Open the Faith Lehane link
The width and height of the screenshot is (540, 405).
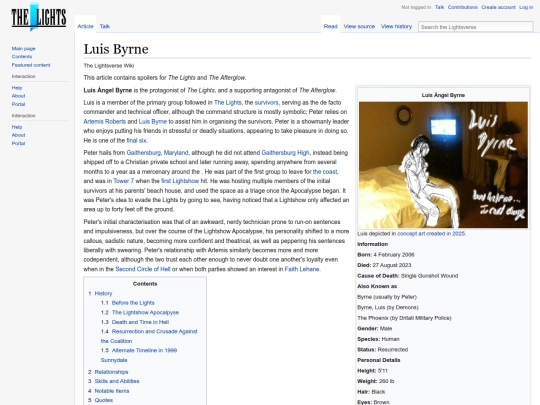pos(302,269)
